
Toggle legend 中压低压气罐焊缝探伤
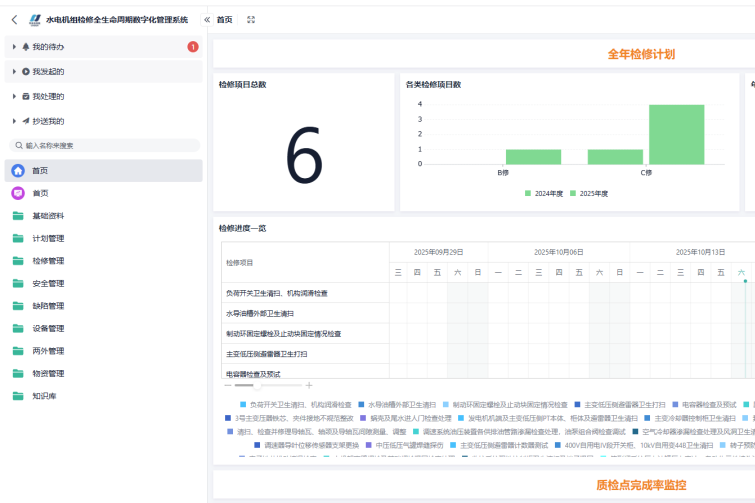tap(404, 445)
